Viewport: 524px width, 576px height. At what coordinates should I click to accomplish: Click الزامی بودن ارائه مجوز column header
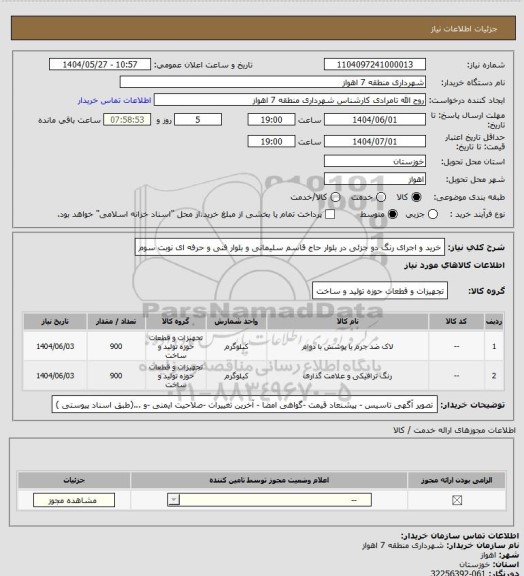[x=456, y=480]
